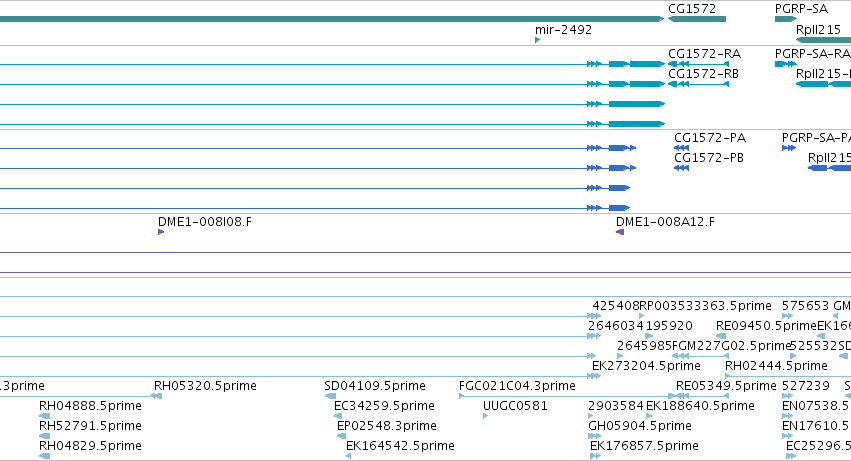This screenshot has height=461, width=851.
Task: Click the EC34259.5prime label
Action: [384, 406]
